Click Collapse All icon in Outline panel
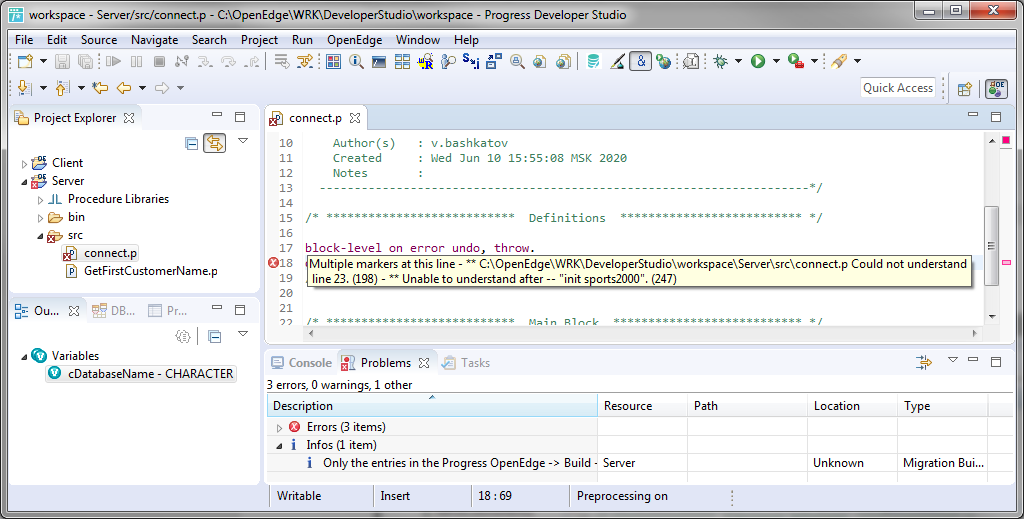The image size is (1024, 519). click(x=214, y=337)
